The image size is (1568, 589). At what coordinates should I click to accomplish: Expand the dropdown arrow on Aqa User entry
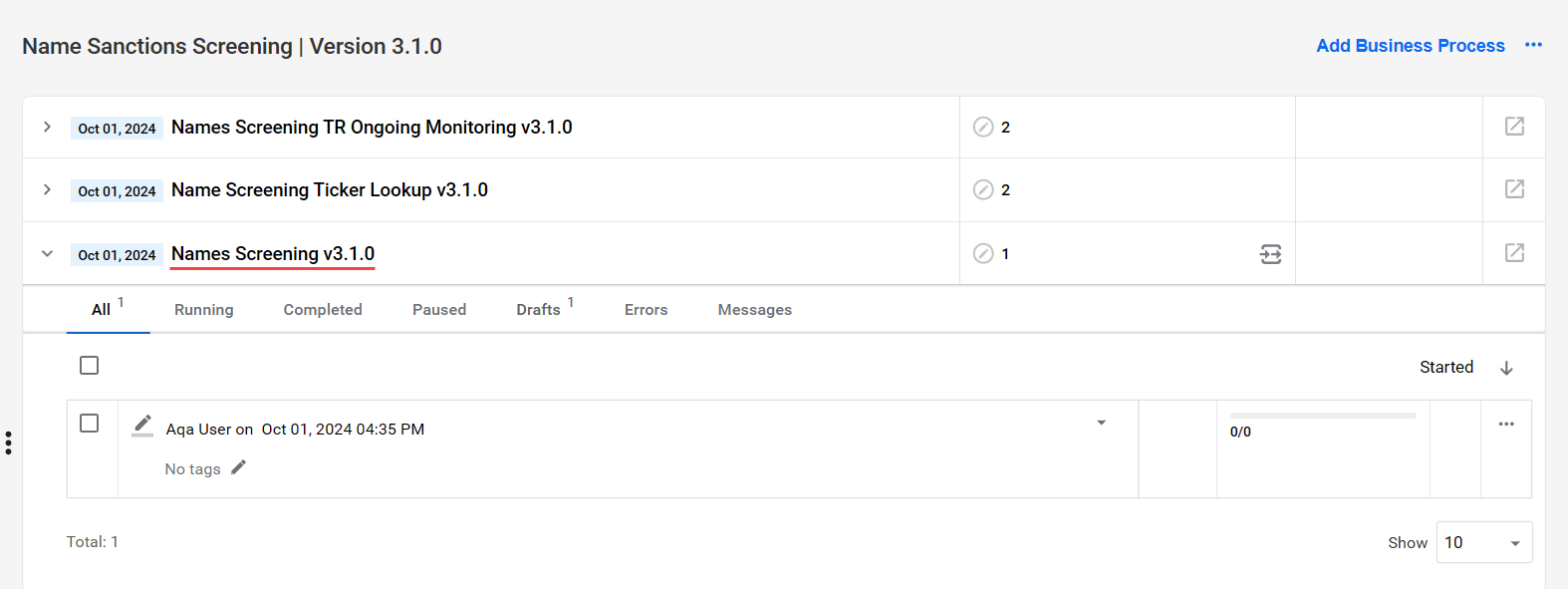[x=1101, y=423]
